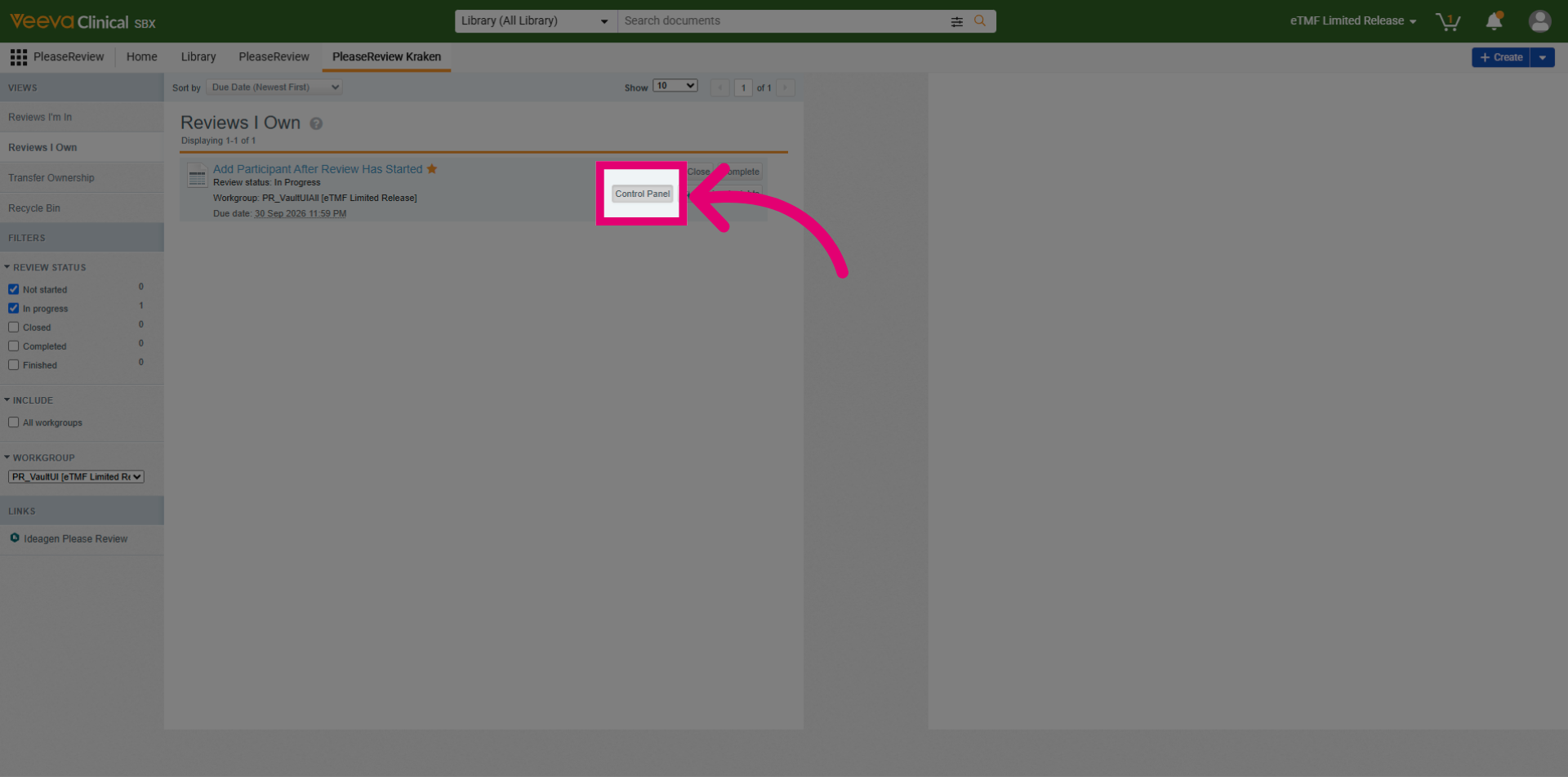Open Transfer Ownership view
The height and width of the screenshot is (777, 1568).
(x=82, y=177)
